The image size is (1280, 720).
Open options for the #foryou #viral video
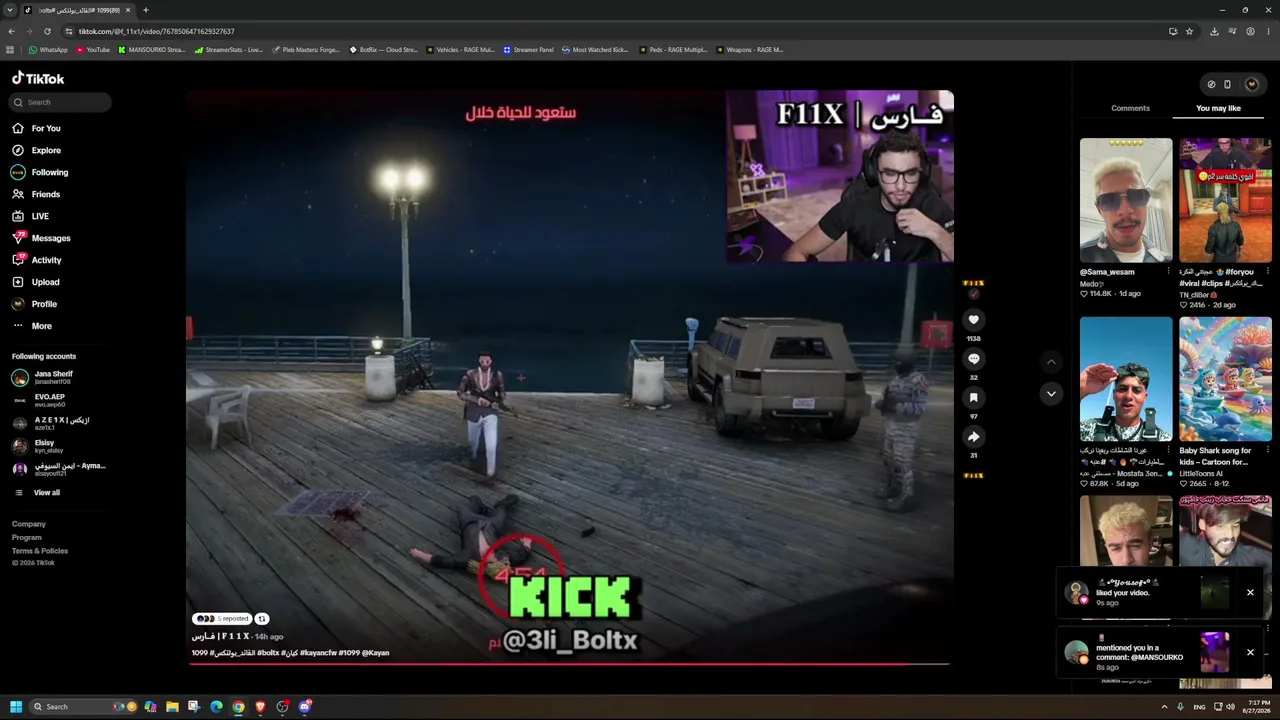1268,272
